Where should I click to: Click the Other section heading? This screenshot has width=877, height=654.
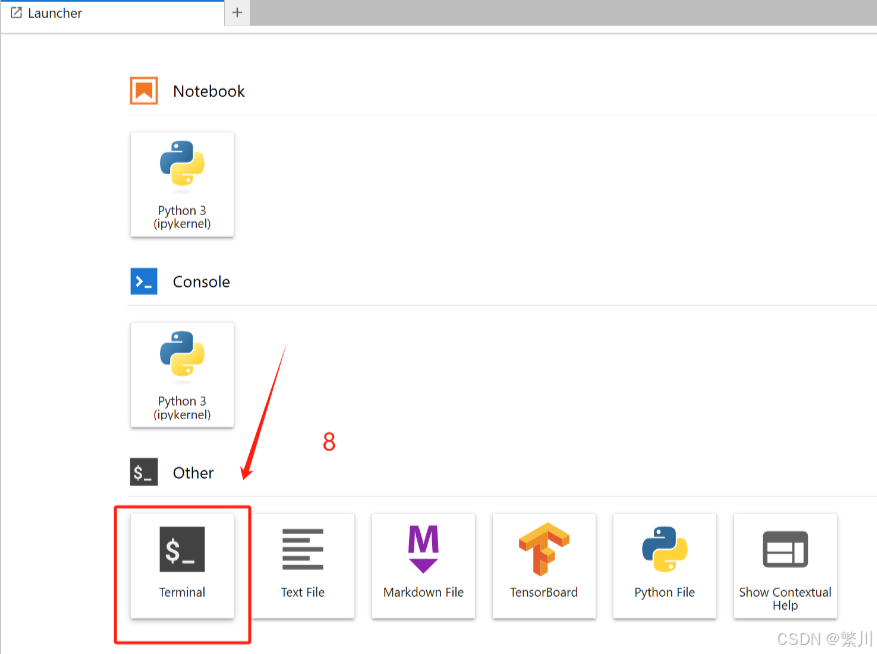pyautogui.click(x=193, y=473)
